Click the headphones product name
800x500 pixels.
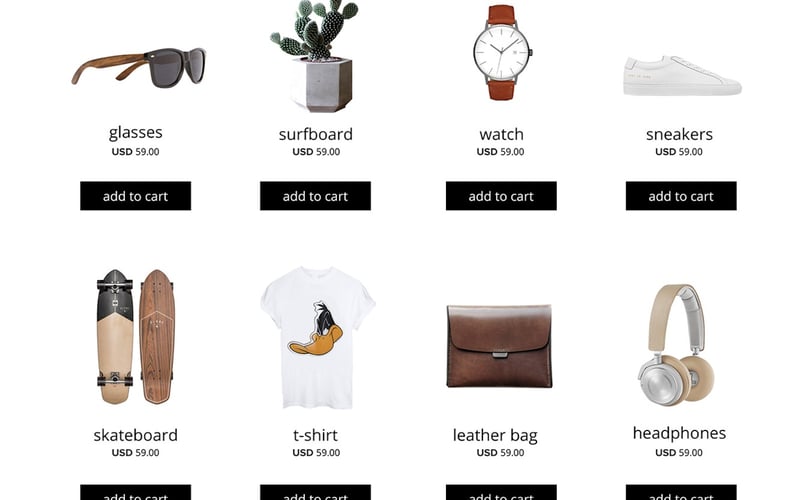point(679,433)
